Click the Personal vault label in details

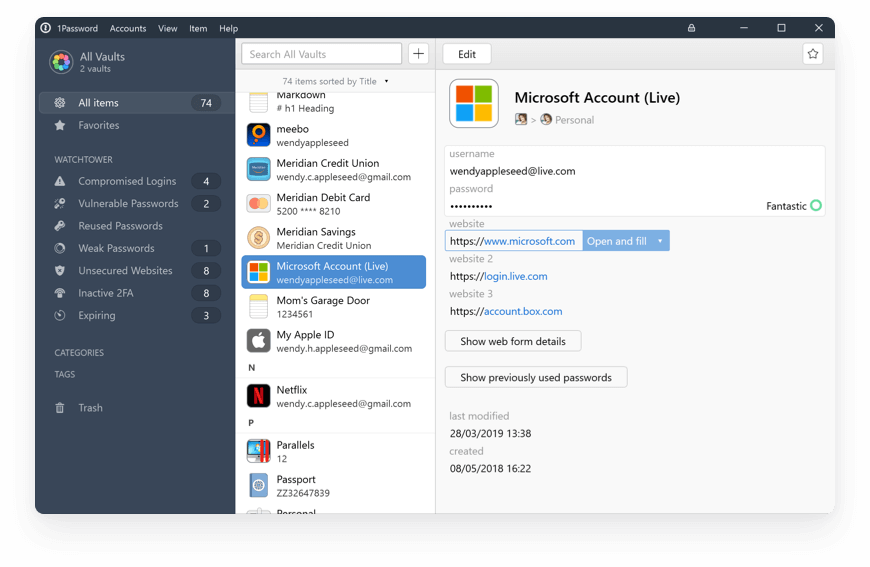click(574, 120)
